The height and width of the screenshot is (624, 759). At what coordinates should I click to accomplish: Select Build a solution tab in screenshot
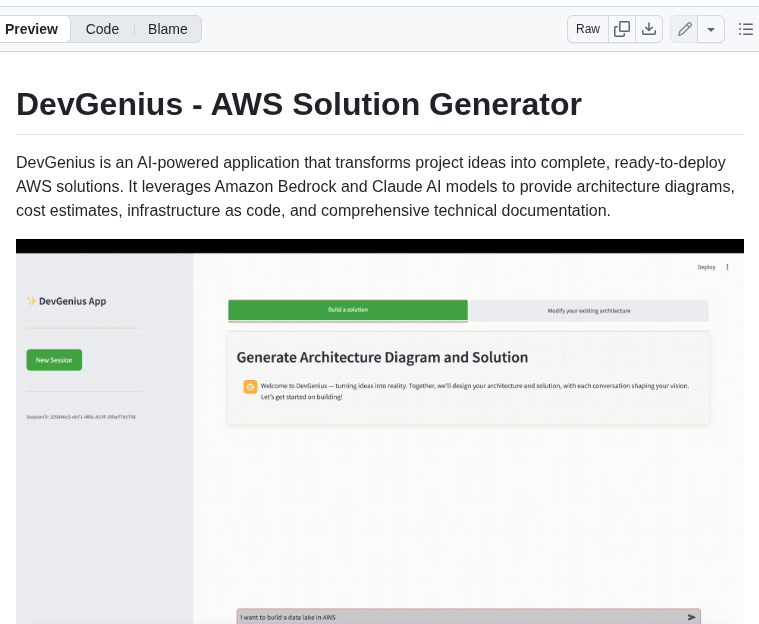[348, 310]
